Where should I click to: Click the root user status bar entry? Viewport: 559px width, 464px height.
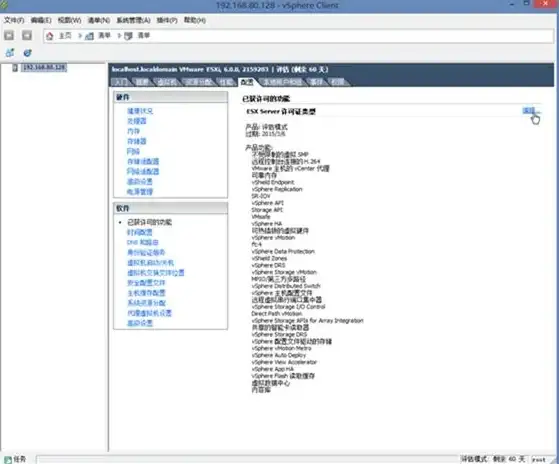pos(539,460)
